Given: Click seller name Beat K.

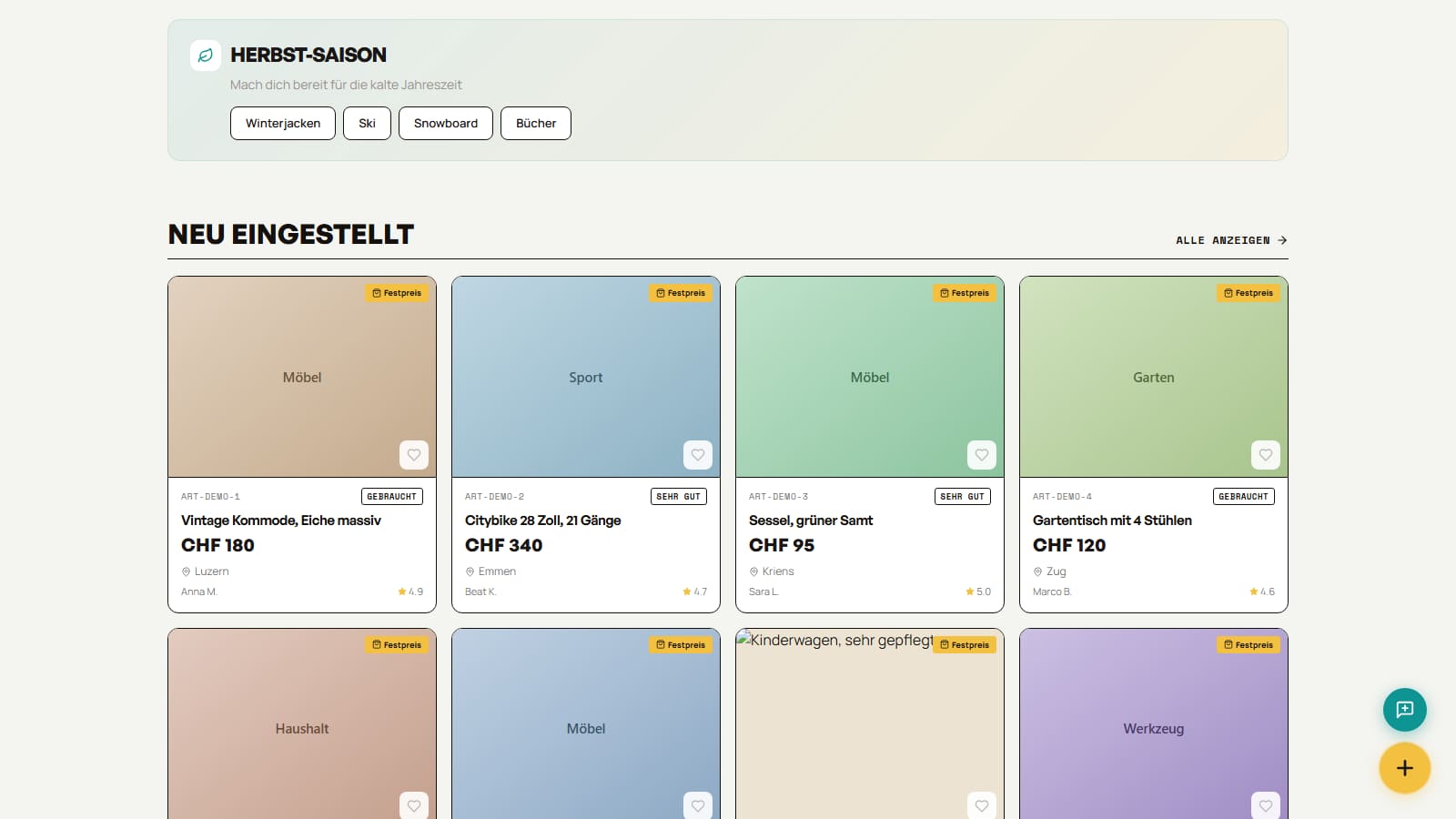Looking at the screenshot, I should point(480,591).
